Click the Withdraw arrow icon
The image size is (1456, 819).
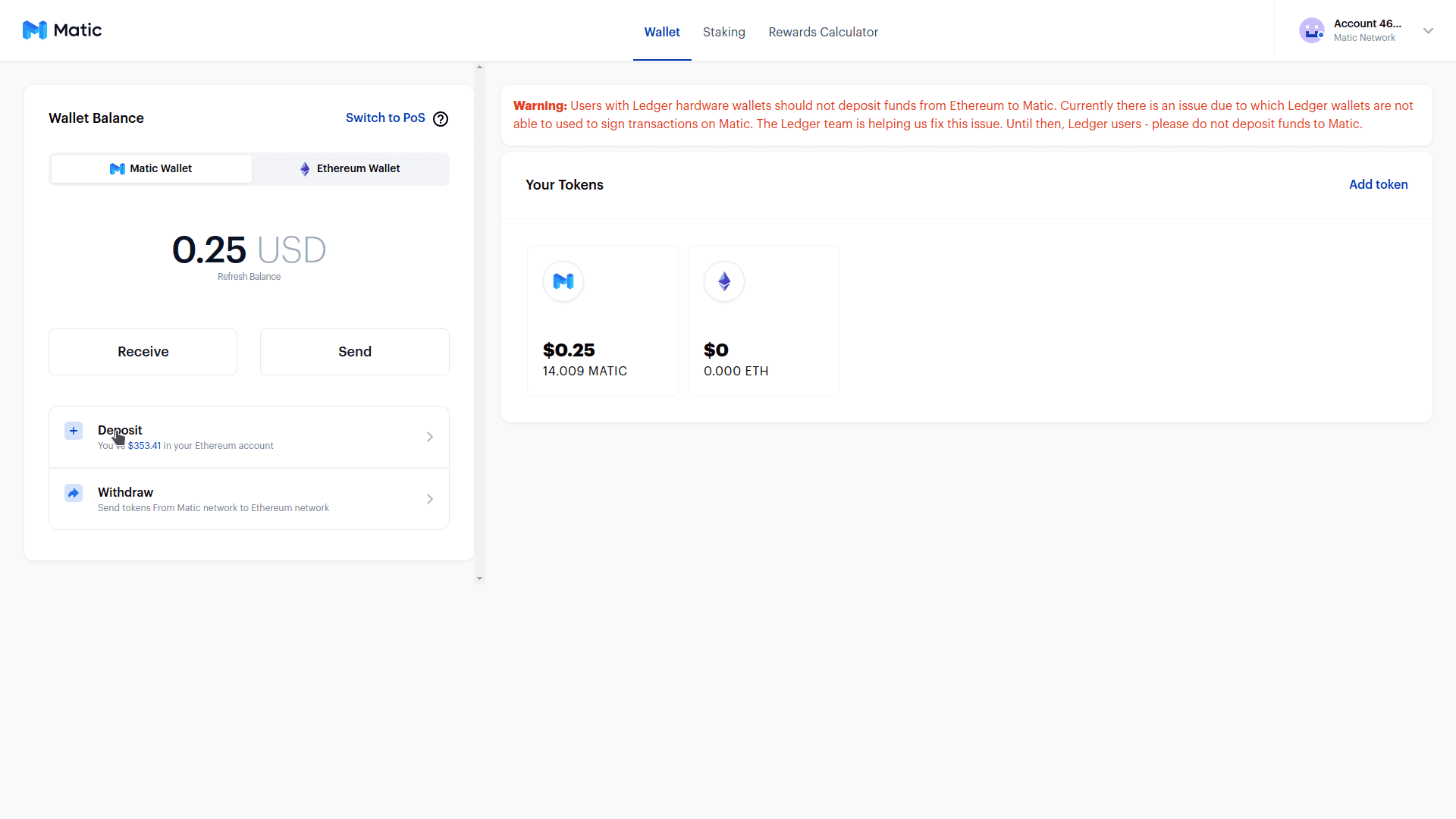click(74, 493)
